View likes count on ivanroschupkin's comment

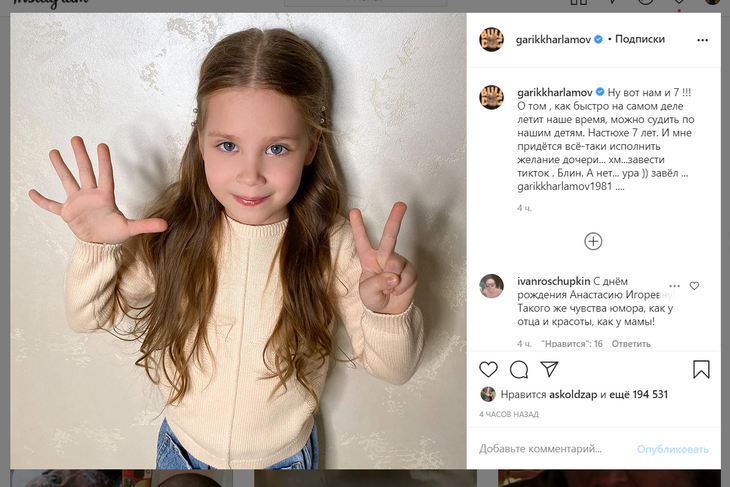pos(572,343)
